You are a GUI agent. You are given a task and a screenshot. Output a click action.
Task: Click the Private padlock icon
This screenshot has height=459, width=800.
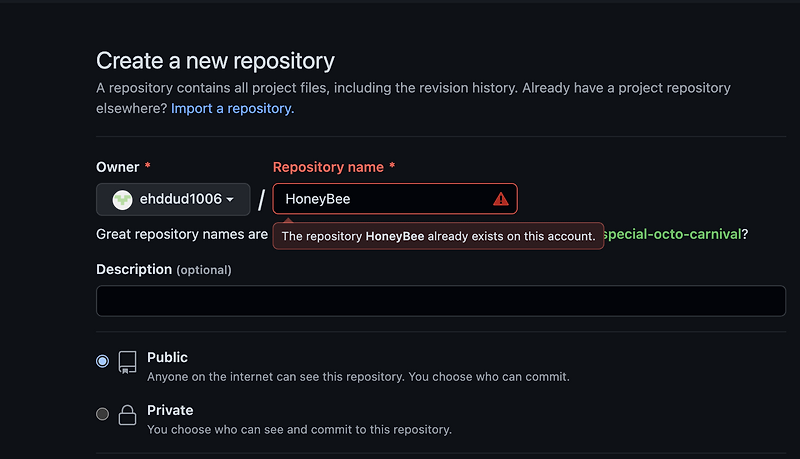tap(127, 415)
